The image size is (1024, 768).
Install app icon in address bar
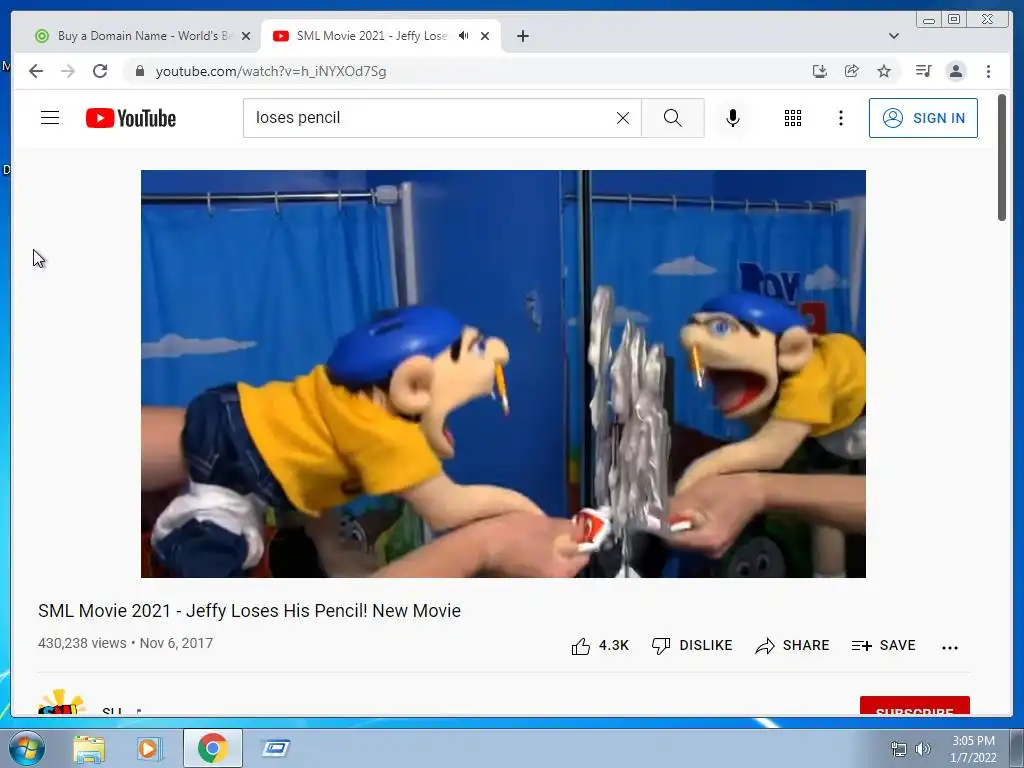(x=820, y=71)
